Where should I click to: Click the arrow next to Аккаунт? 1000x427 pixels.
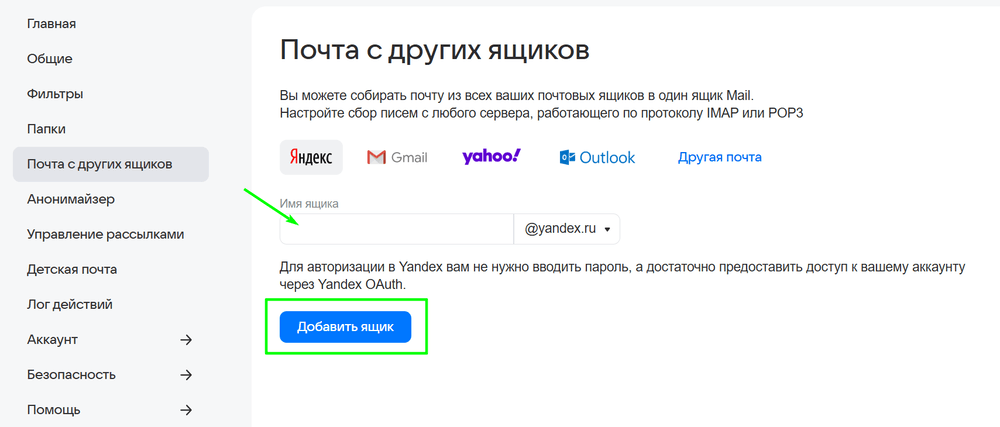pos(185,340)
